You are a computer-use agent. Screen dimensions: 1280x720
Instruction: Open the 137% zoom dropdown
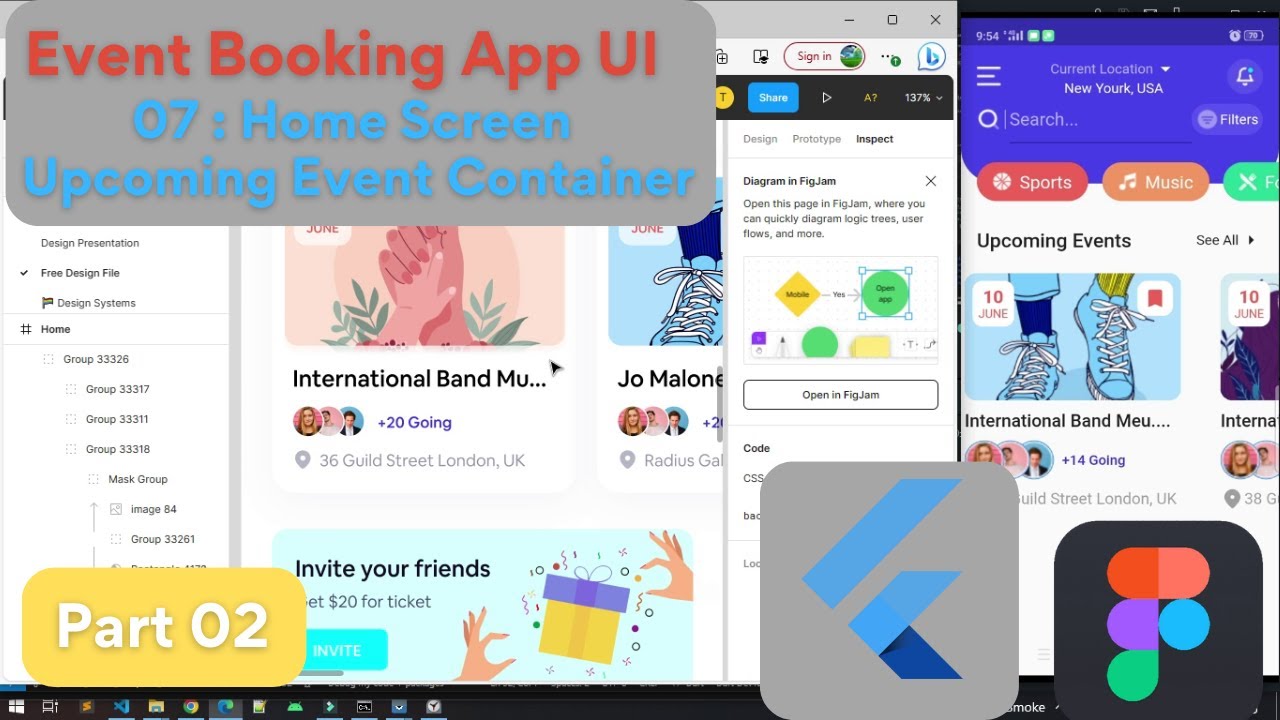coord(924,97)
